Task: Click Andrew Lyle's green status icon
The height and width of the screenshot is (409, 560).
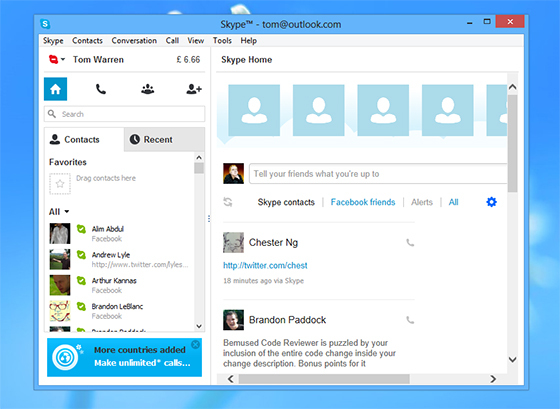Action: (81, 255)
